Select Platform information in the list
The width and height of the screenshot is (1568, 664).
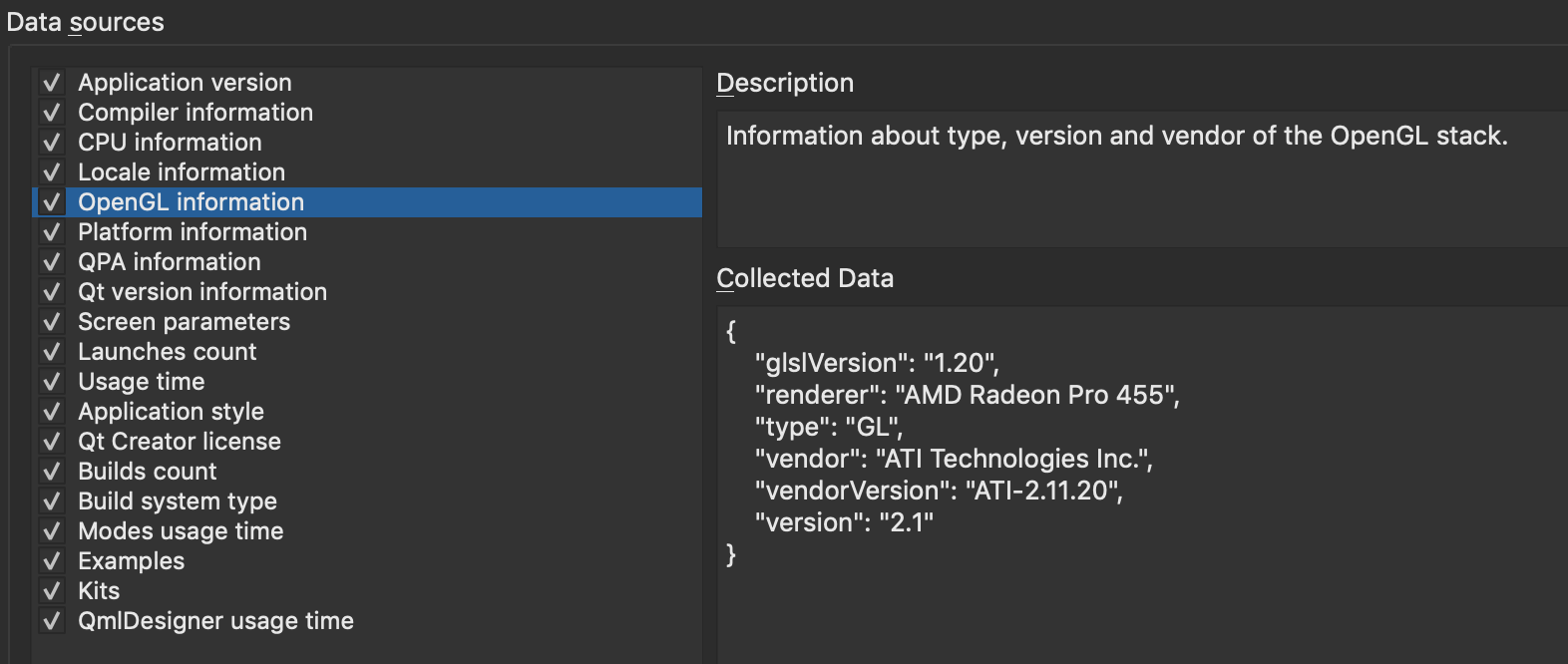pyautogui.click(x=193, y=232)
